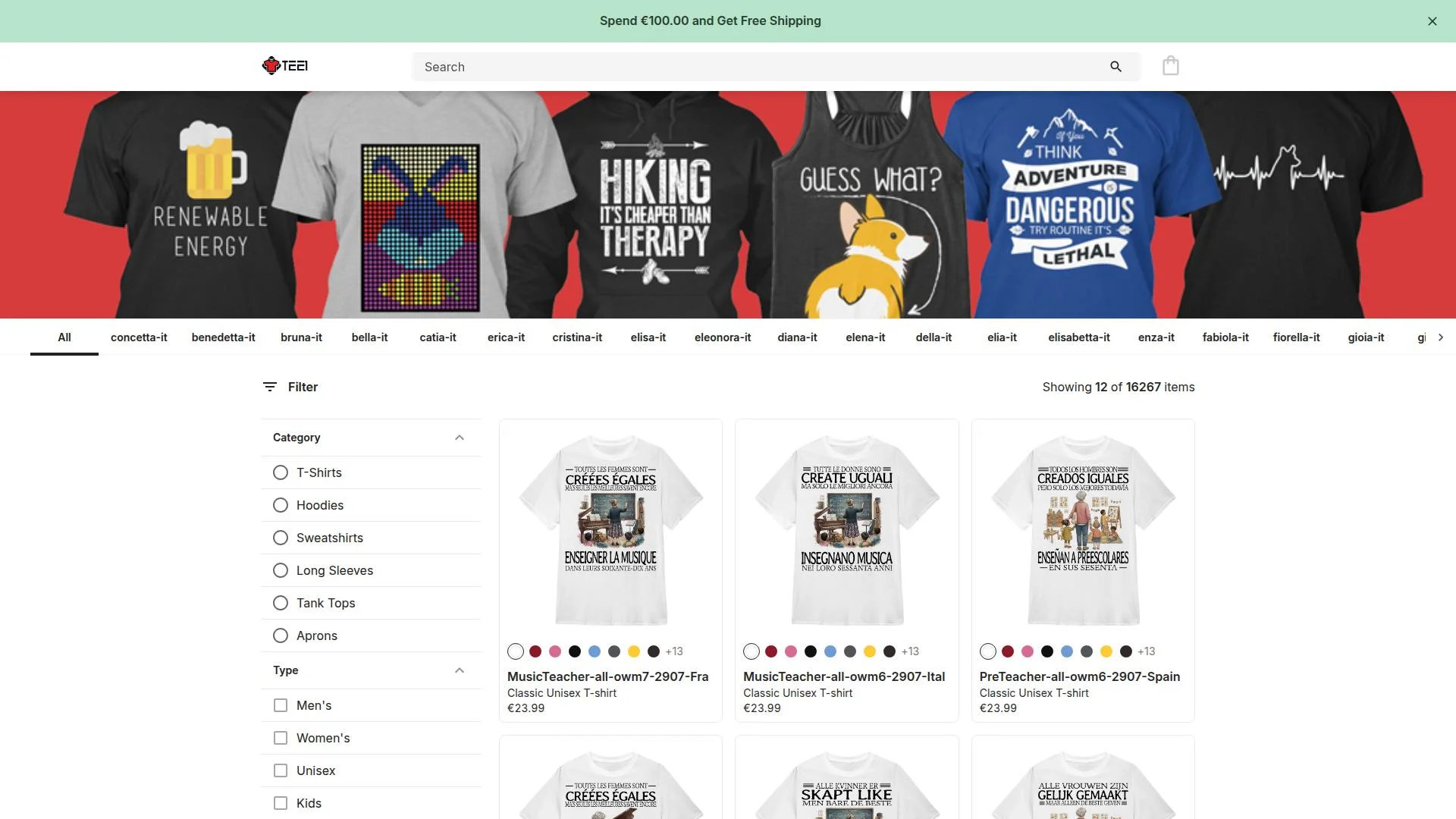Open the enza-it tab
1456x819 pixels.
click(1156, 337)
